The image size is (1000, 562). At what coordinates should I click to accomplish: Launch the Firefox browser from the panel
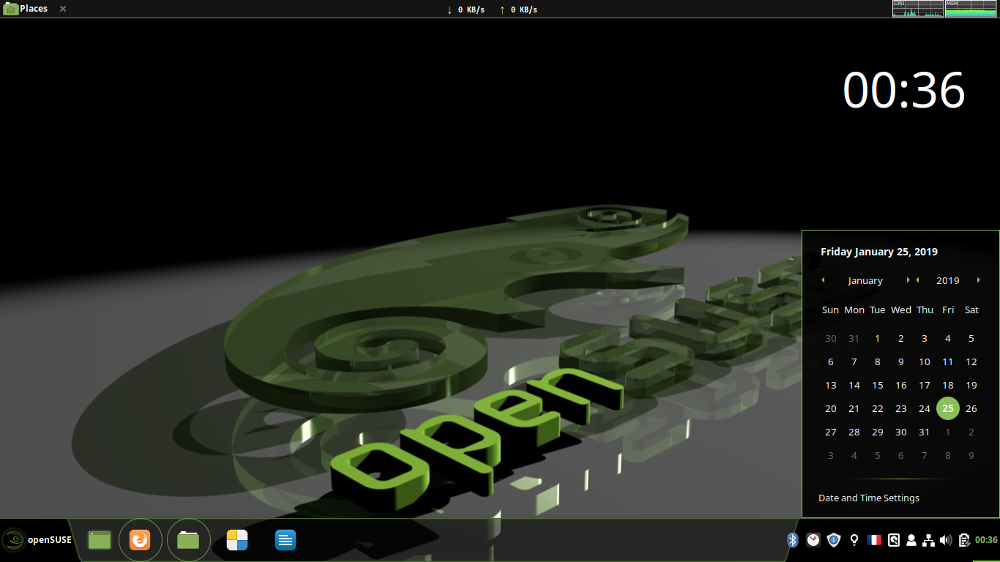pos(140,540)
